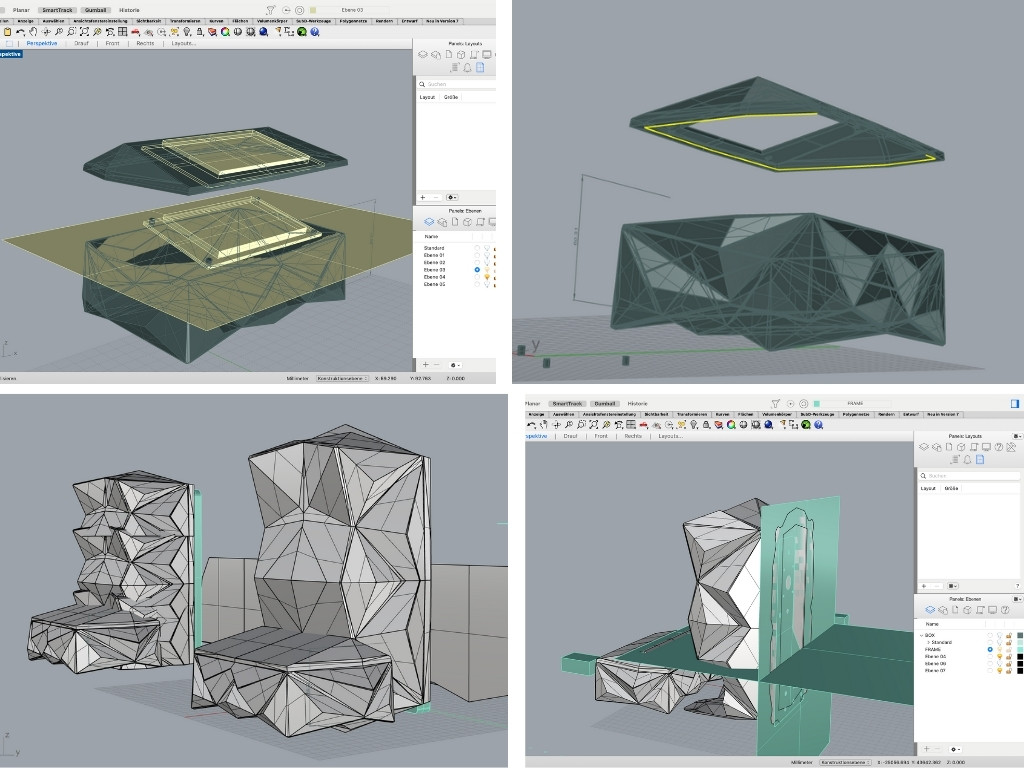Open gear options dropdown at bottom of bottom-right Ebenen panel
1024x768 pixels.
956,748
